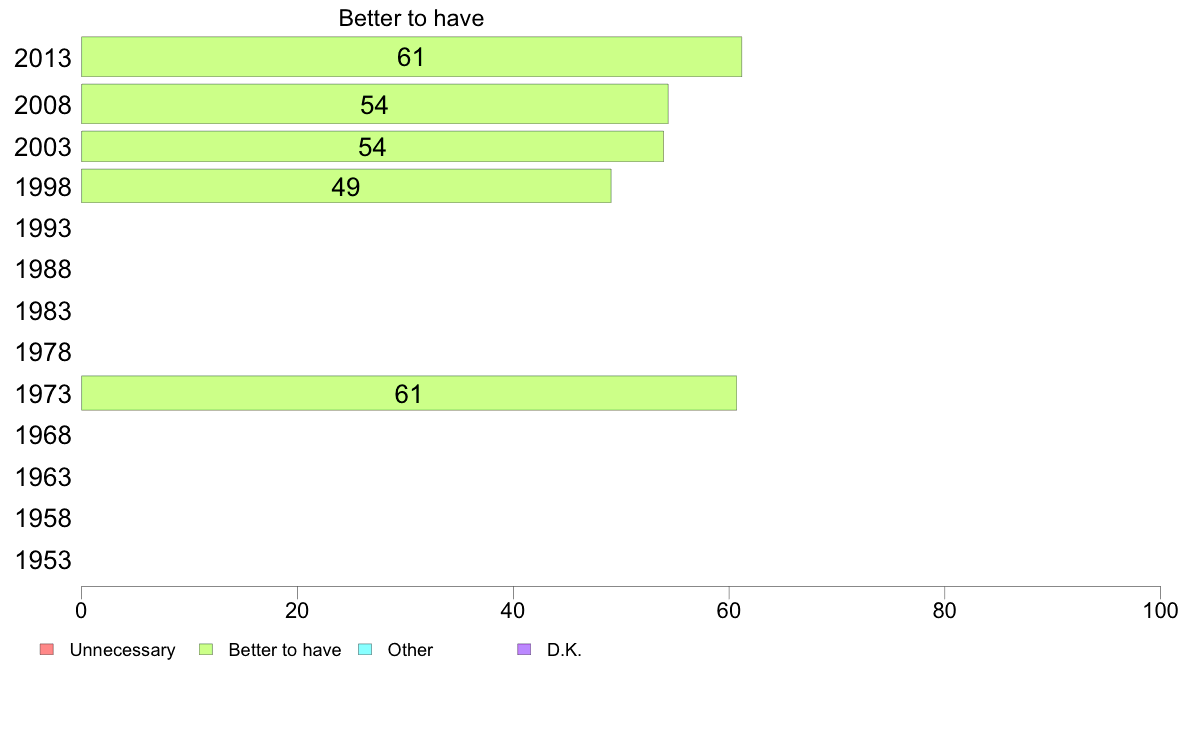Image resolution: width=1188 pixels, height=736 pixels.
Task: Select the 2008 bar showing 54
Action: 374,104
